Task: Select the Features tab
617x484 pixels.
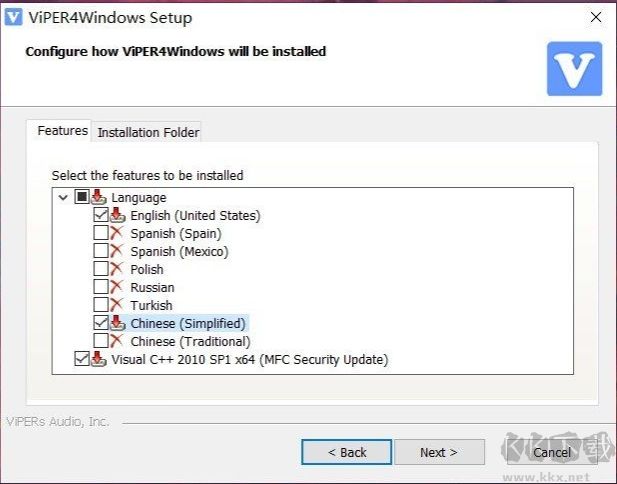Action: pyautogui.click(x=62, y=131)
